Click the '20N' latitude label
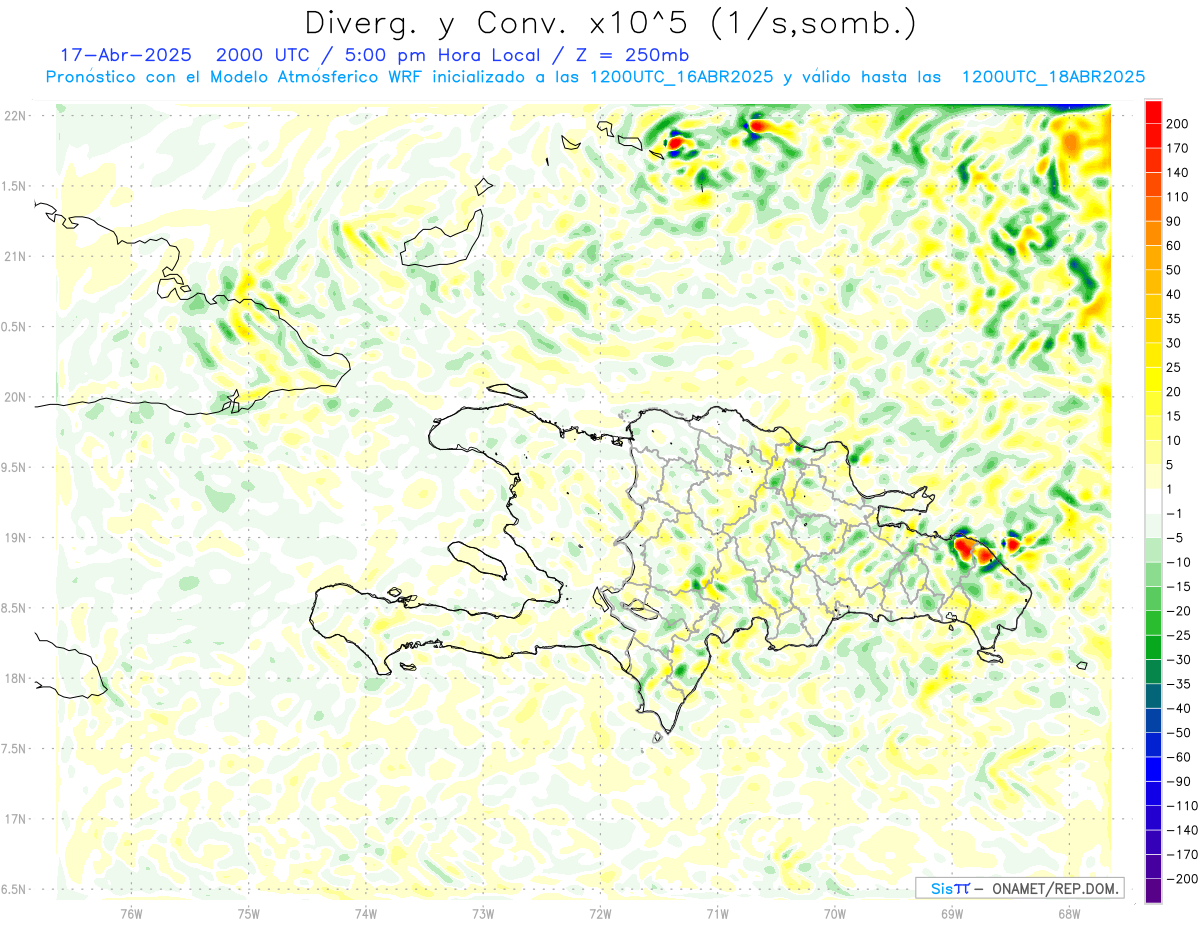Viewport: 1200px width, 927px height. (x=15, y=397)
